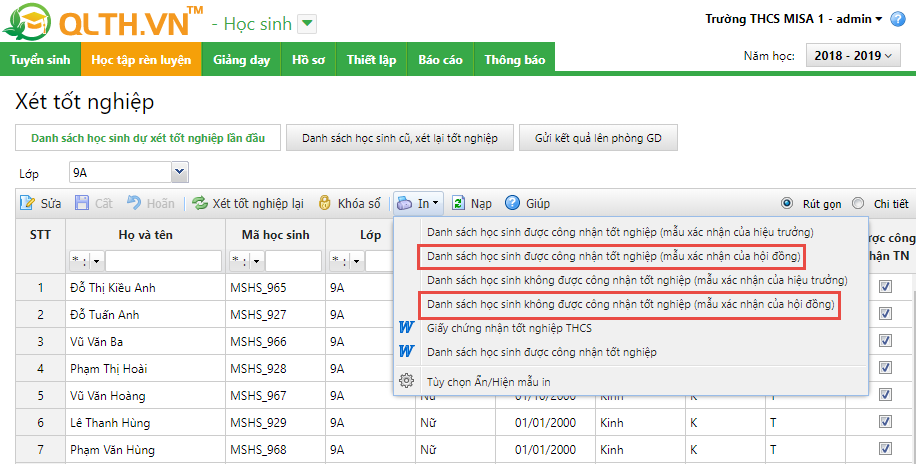
Task: Choose công nhận tốt nghiệp list (mẫu hiệu trưởng)
Action: (x=620, y=232)
